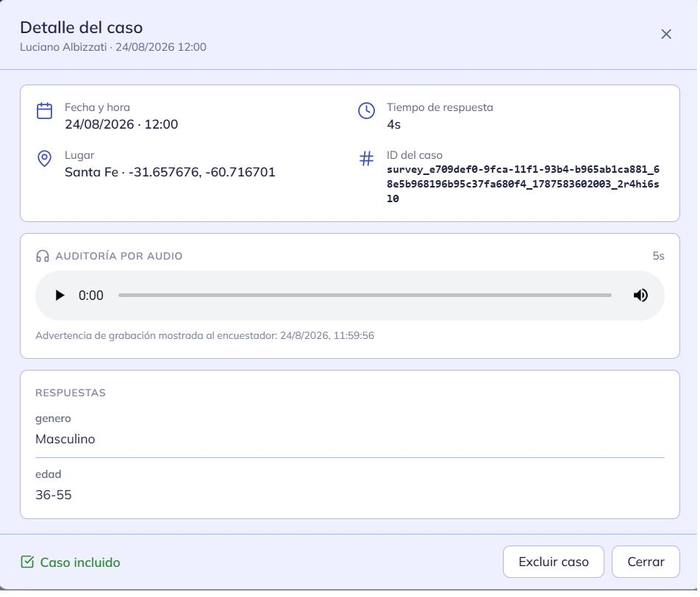Close the Detalle del caso dialog with X
Screen dimensions: 700x597
(666, 34)
